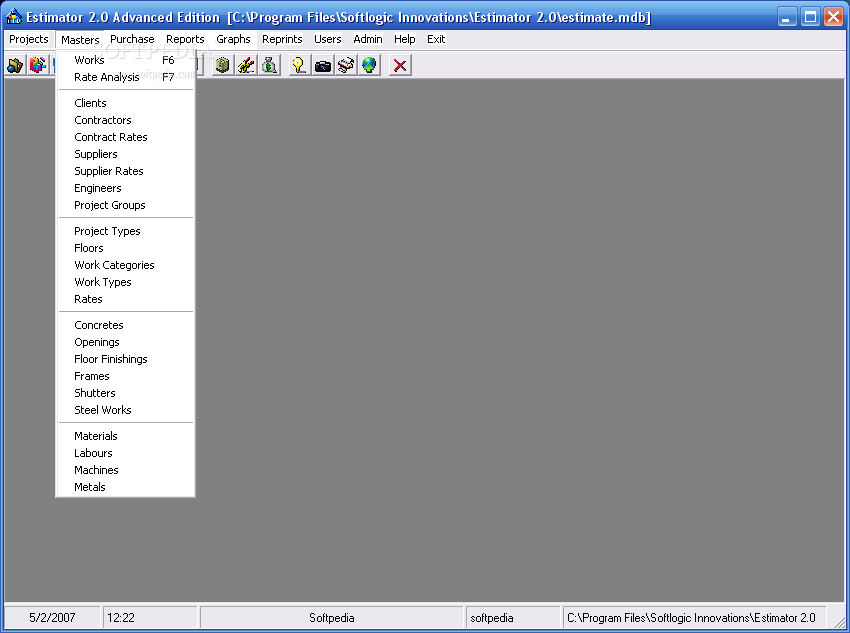Click the camera toolbar icon
The width and height of the screenshot is (850, 633).
point(323,65)
